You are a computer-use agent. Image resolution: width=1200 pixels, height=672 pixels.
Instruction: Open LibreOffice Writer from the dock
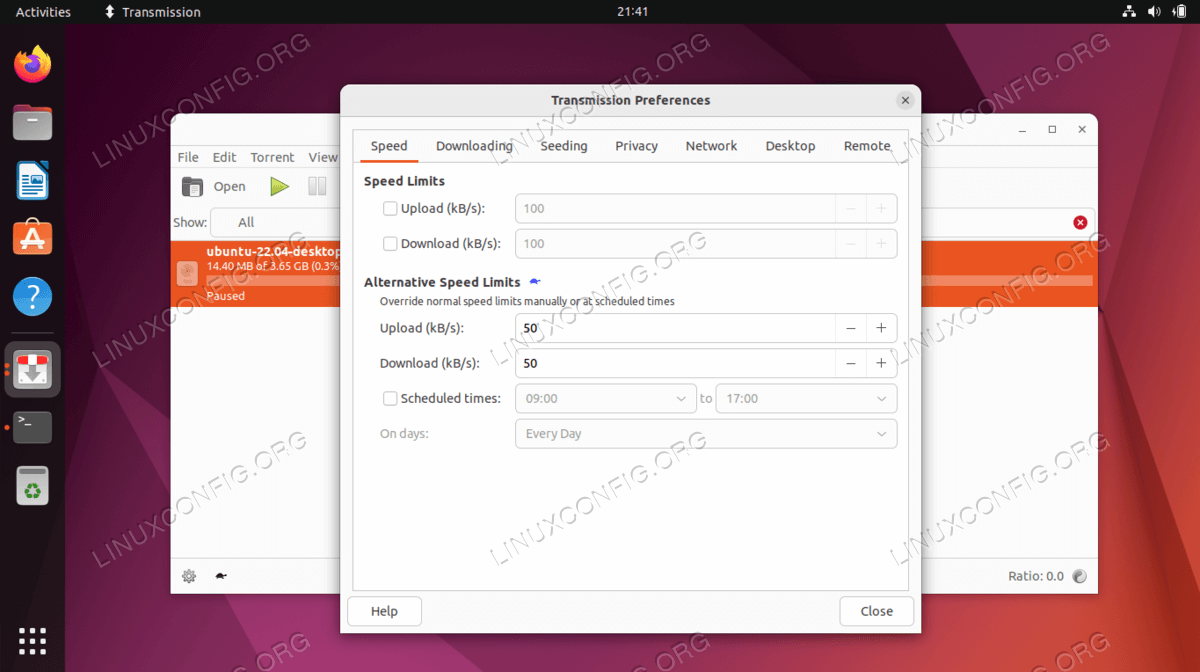coord(33,181)
